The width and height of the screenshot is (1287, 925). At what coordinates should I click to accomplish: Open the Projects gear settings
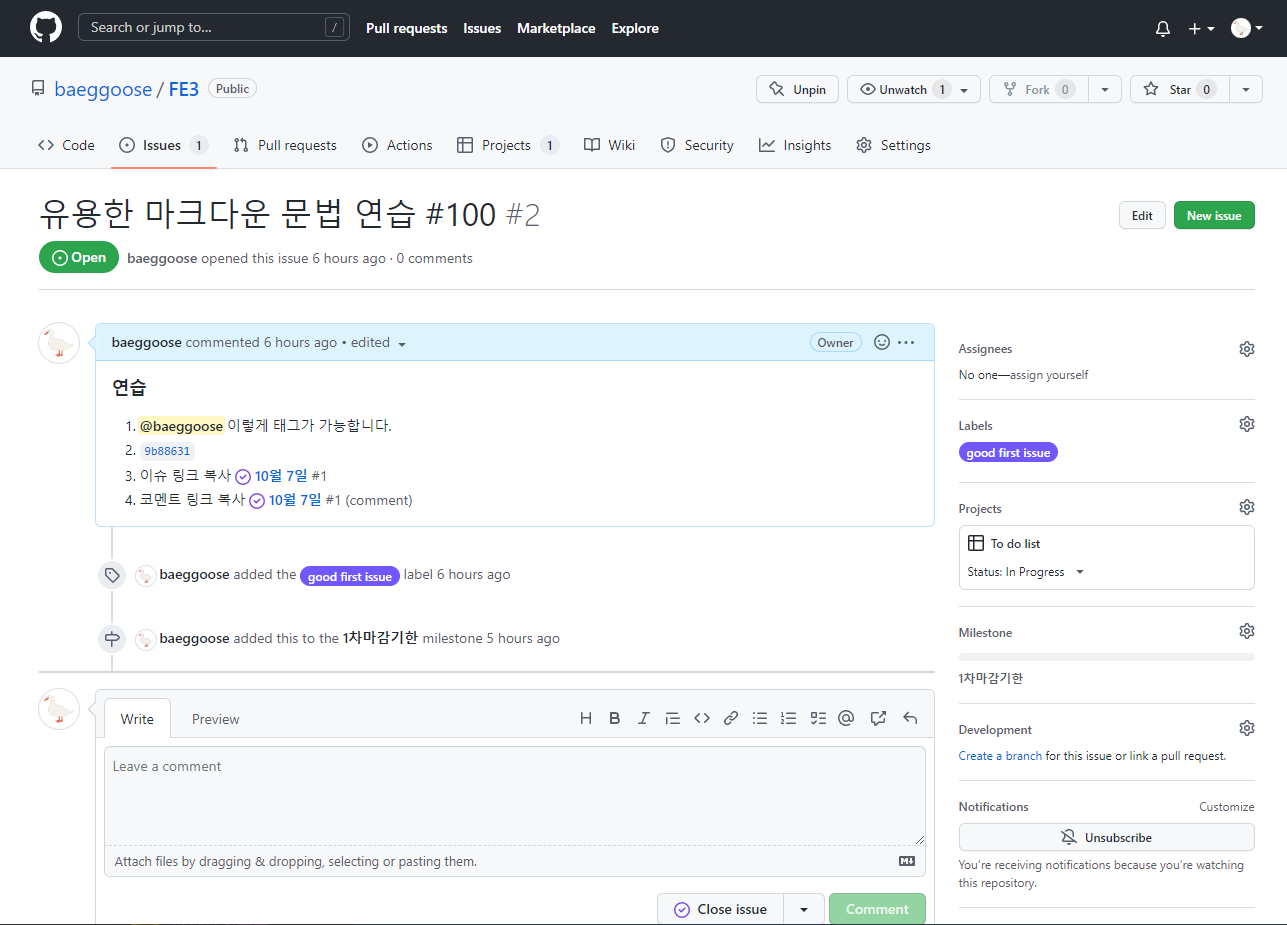(x=1246, y=507)
